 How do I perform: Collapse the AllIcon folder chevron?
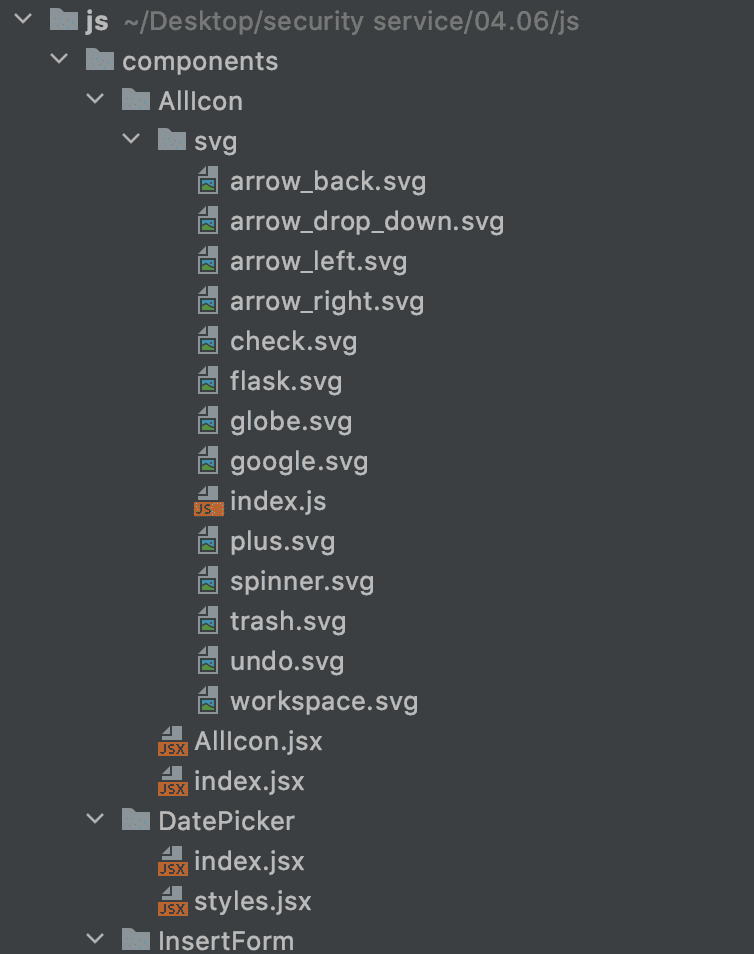pos(95,100)
